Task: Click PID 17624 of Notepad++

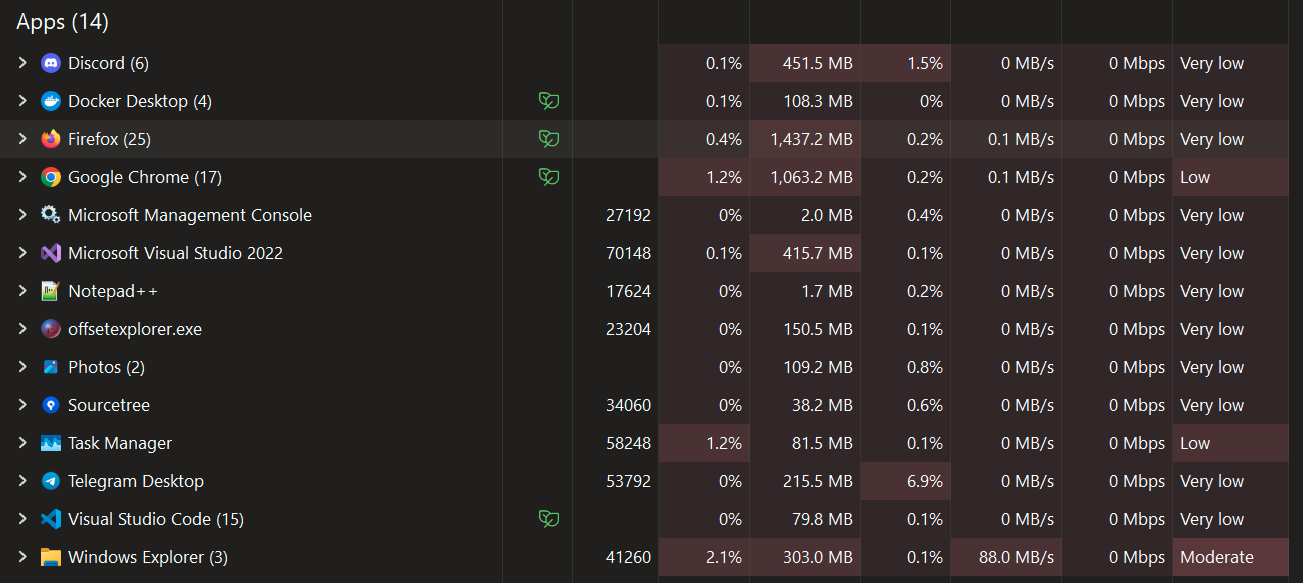Action: coord(628,291)
